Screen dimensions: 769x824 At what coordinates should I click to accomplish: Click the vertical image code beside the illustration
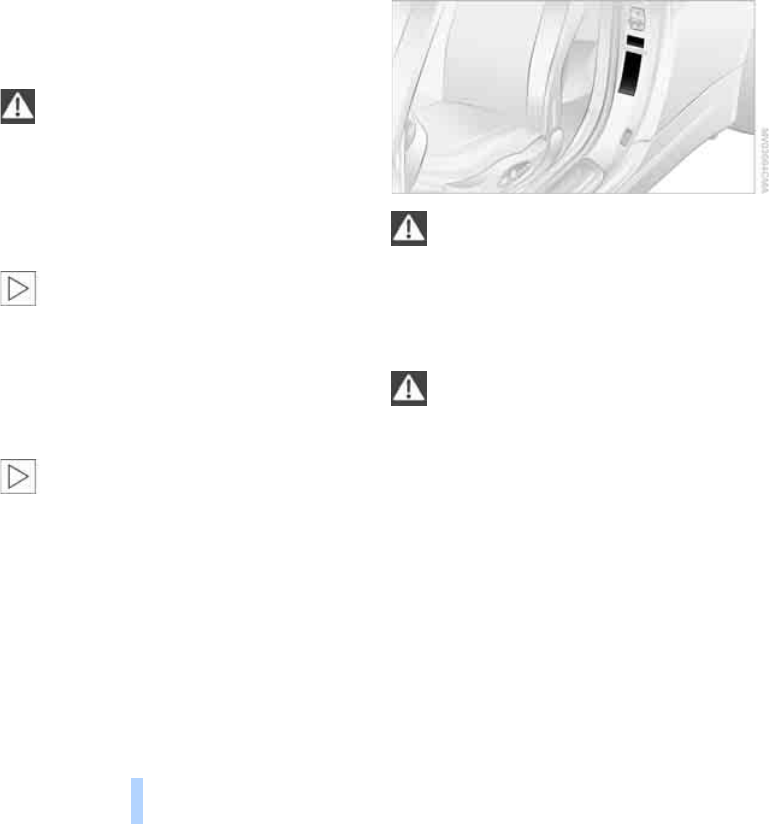(x=764, y=160)
